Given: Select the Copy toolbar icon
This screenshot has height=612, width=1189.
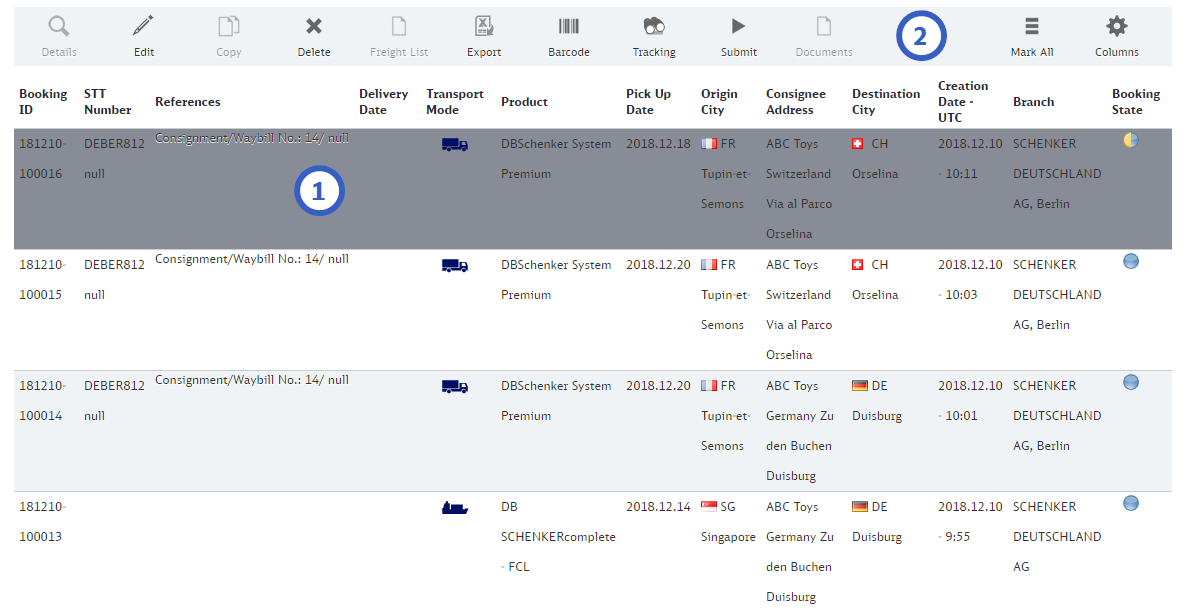Looking at the screenshot, I should (x=228, y=27).
